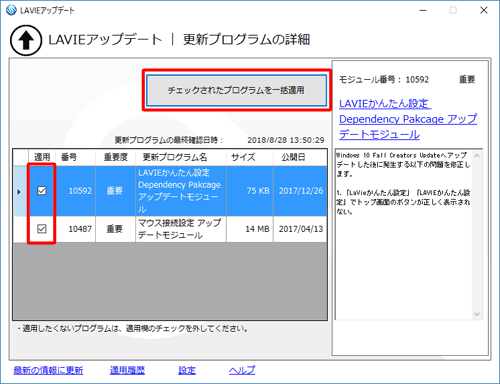The height and width of the screenshot is (384, 500).
Task: Sort by the 適用 column header
Action: pyautogui.click(x=42, y=157)
